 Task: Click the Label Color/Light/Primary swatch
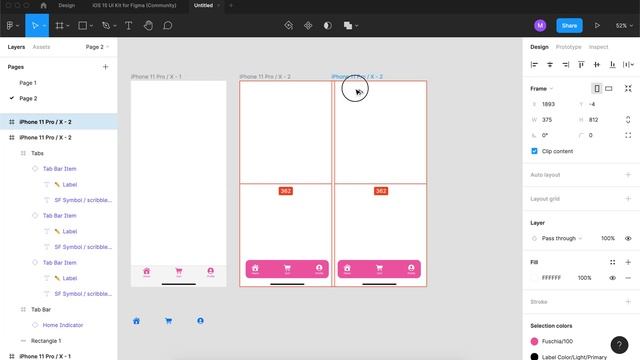[x=534, y=357]
